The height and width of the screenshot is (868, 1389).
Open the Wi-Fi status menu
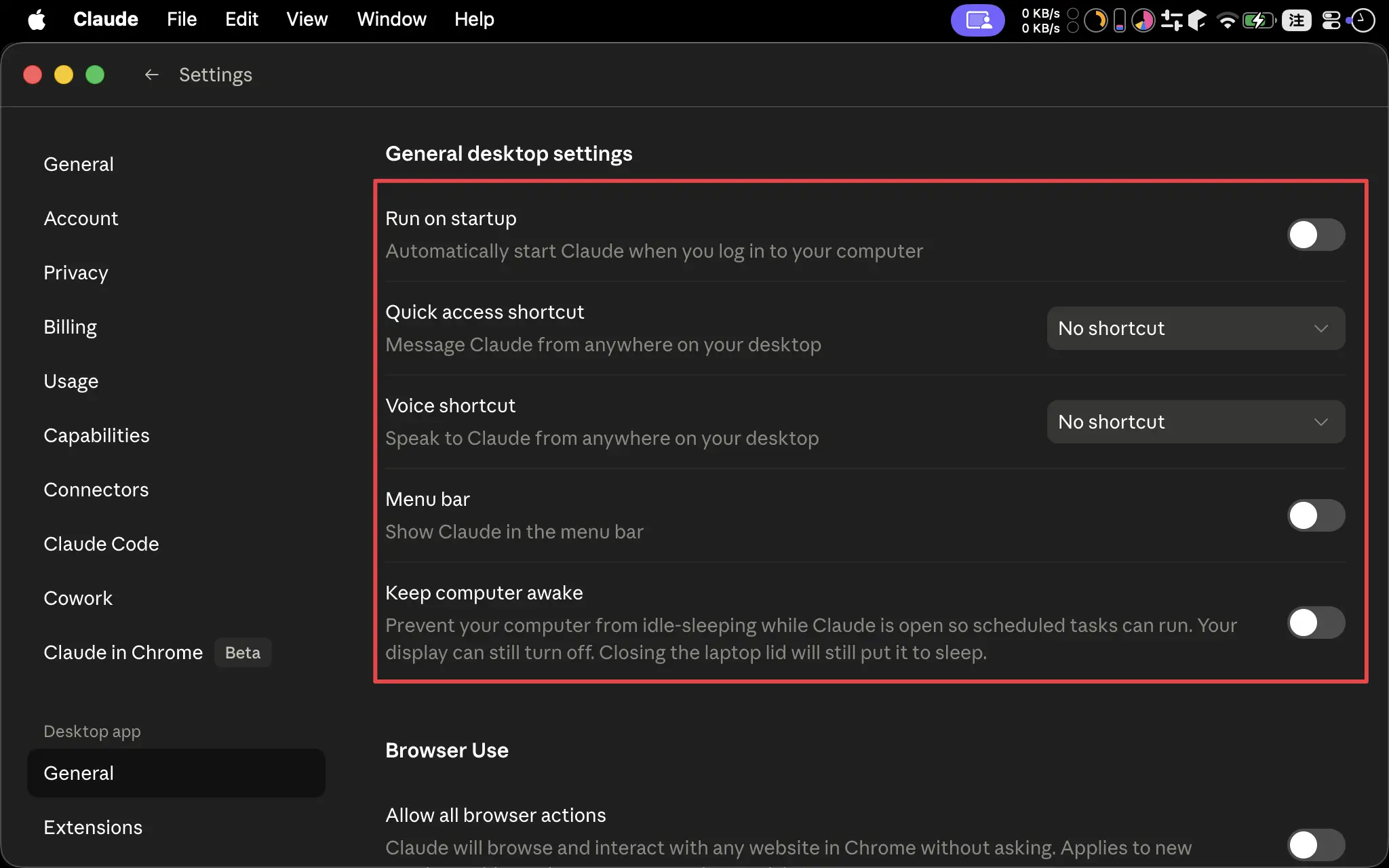pos(1227,20)
